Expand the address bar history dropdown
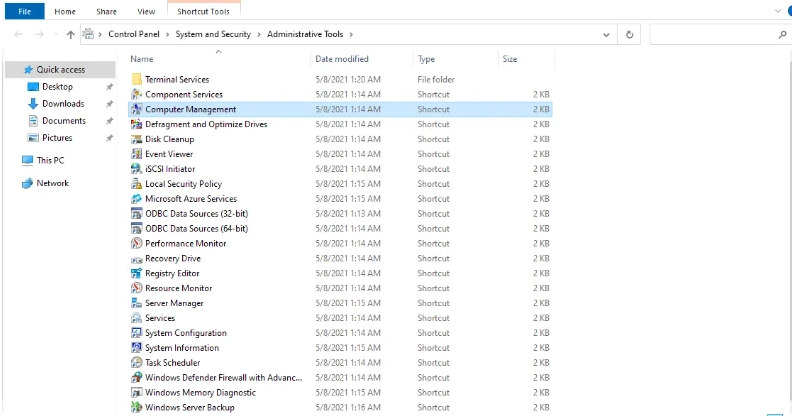Screen dimensions: 792x416 pyautogui.click(x=607, y=34)
